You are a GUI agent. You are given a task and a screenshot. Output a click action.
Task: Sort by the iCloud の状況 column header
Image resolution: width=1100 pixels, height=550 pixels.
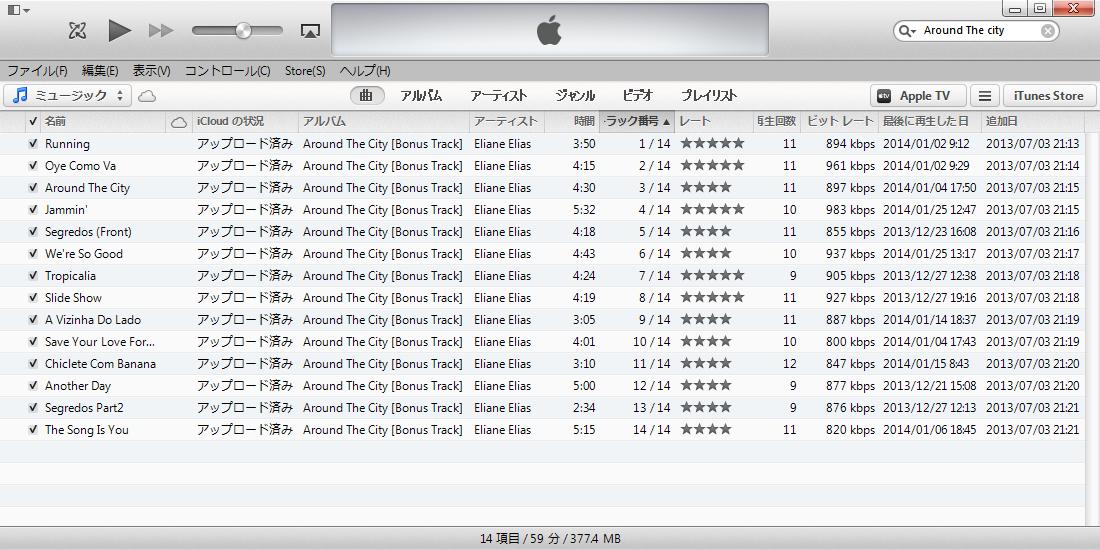(246, 121)
